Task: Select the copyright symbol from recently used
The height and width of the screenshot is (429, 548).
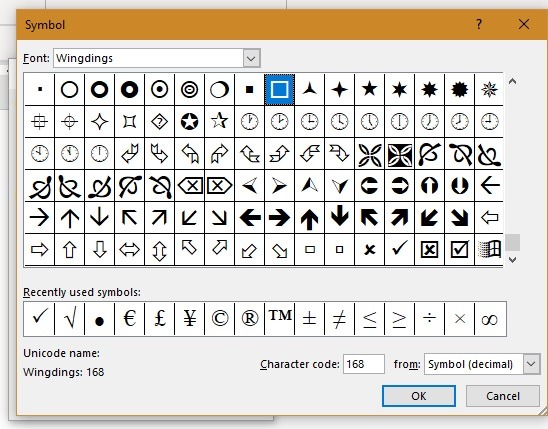Action: (x=219, y=319)
